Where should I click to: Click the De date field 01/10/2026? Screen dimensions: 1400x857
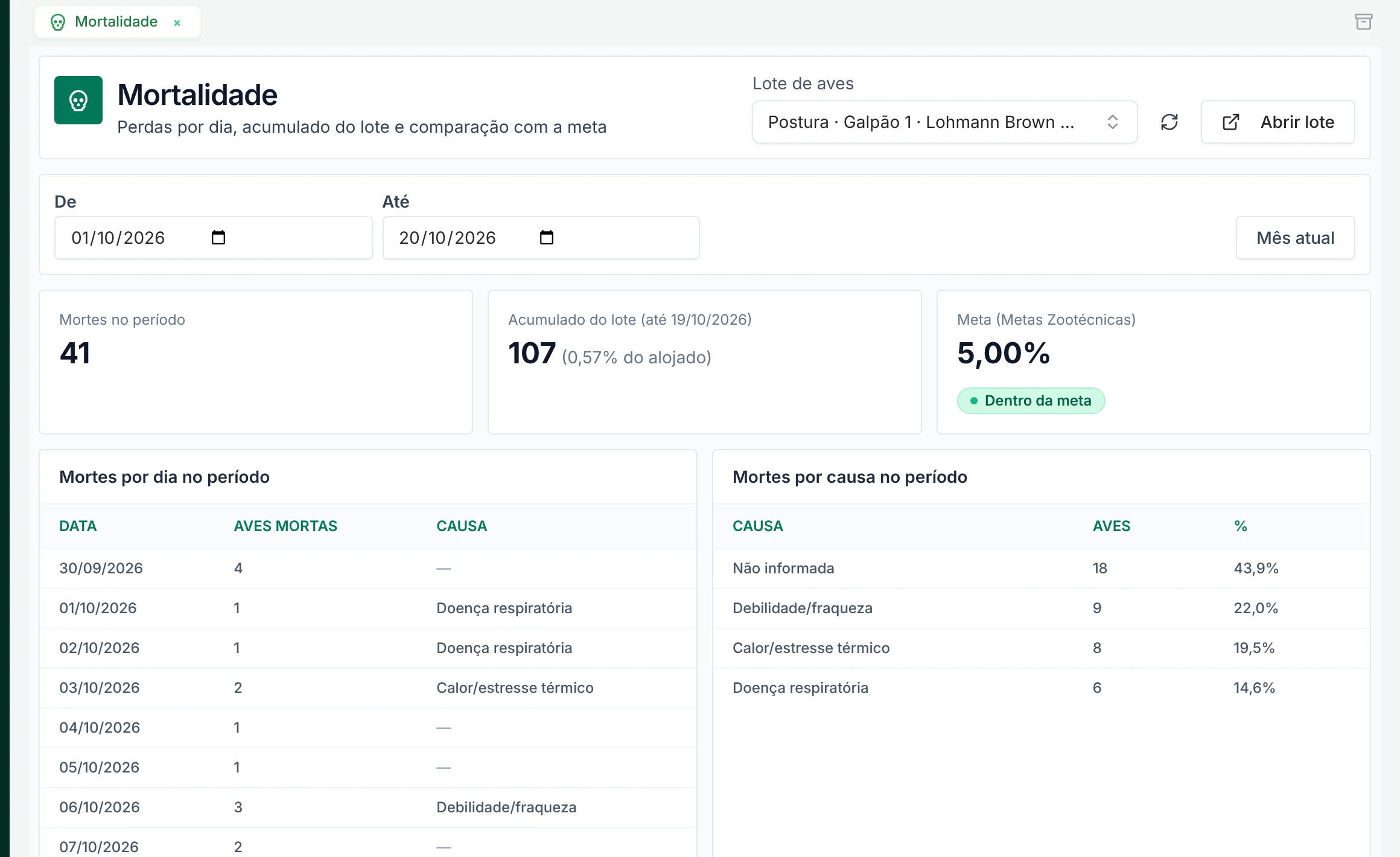(213, 238)
